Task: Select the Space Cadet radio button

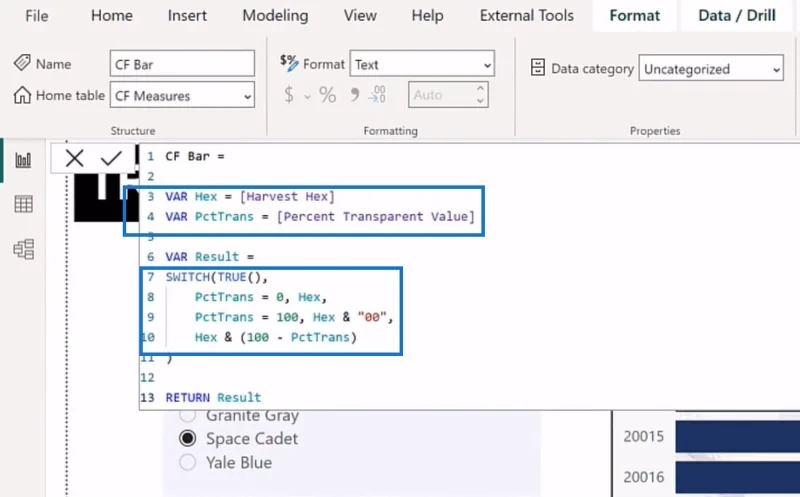Action: [x=188, y=438]
